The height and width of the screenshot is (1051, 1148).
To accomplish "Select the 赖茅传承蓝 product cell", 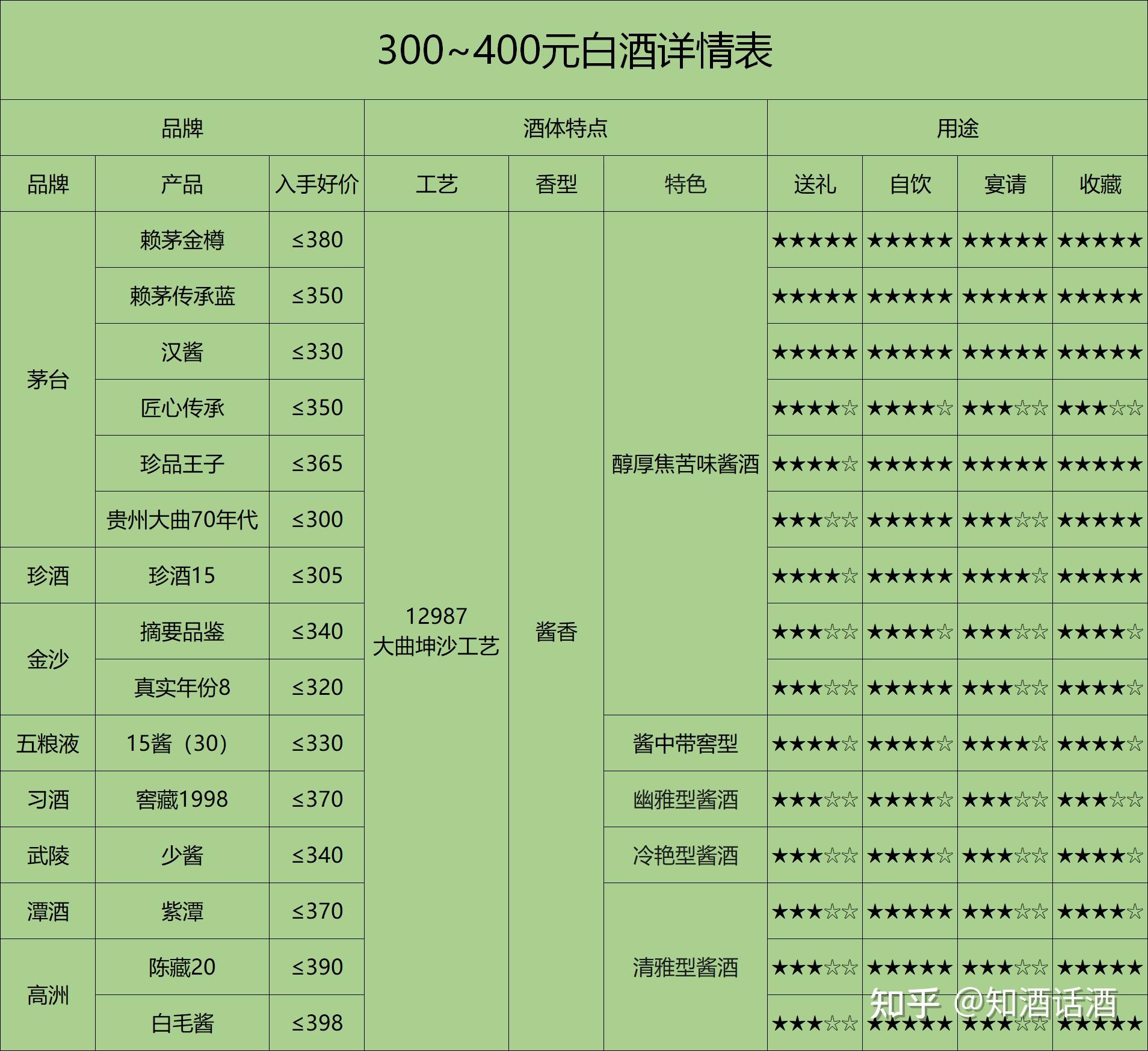I will 182,295.
